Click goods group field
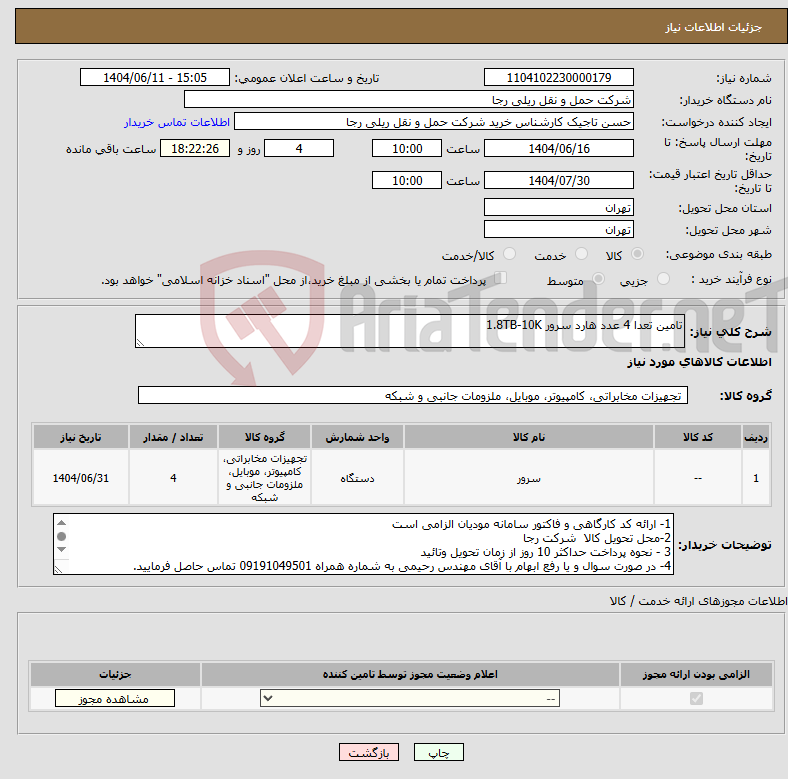 pyautogui.click(x=413, y=396)
